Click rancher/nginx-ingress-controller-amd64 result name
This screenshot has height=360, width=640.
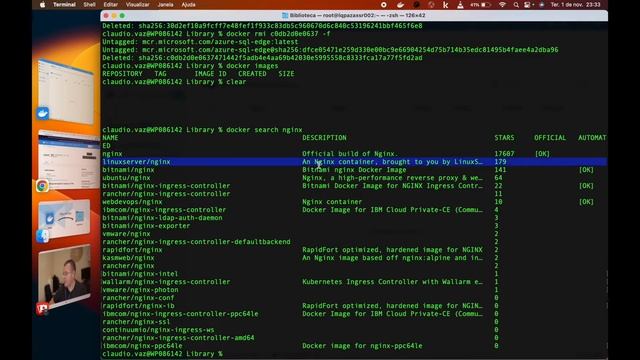point(178,338)
